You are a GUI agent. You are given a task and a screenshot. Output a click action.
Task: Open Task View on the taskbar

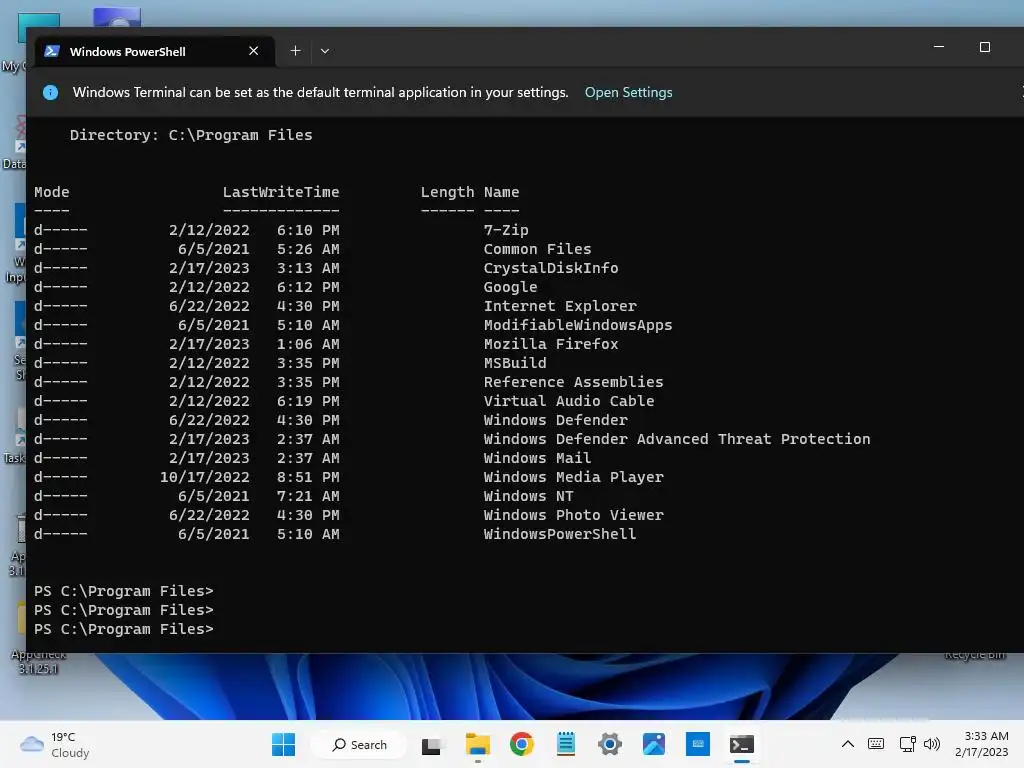tap(431, 744)
